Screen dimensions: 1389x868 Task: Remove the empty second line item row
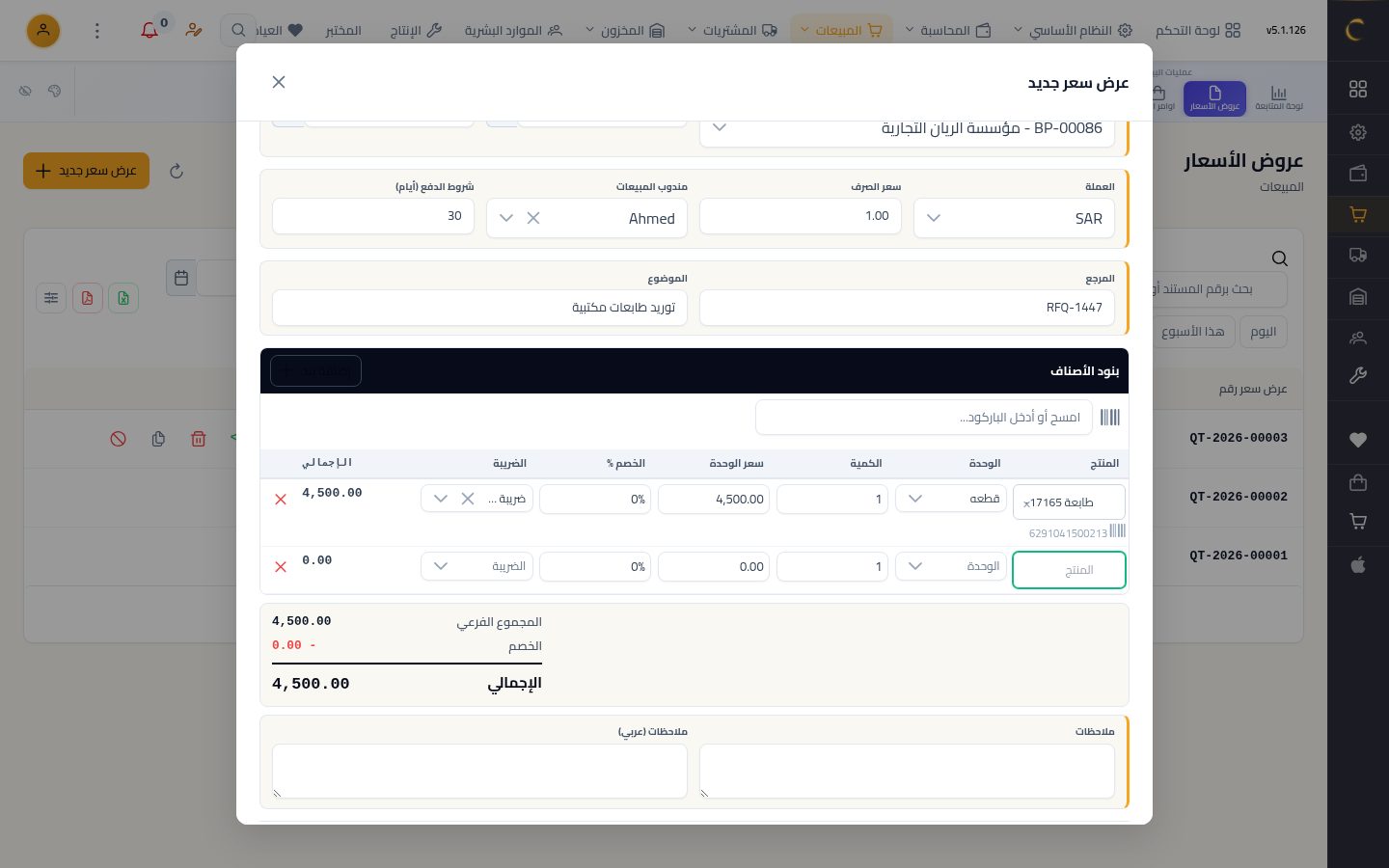click(281, 567)
